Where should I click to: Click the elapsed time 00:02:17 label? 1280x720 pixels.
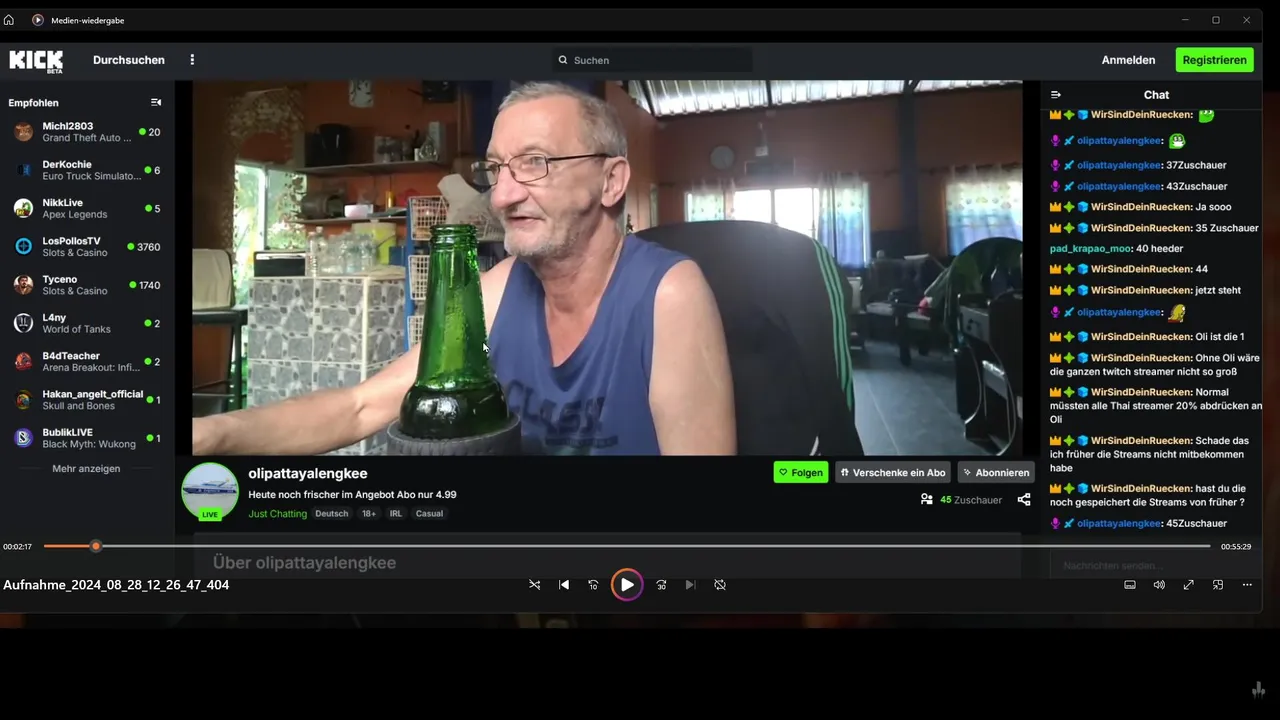[x=17, y=547]
